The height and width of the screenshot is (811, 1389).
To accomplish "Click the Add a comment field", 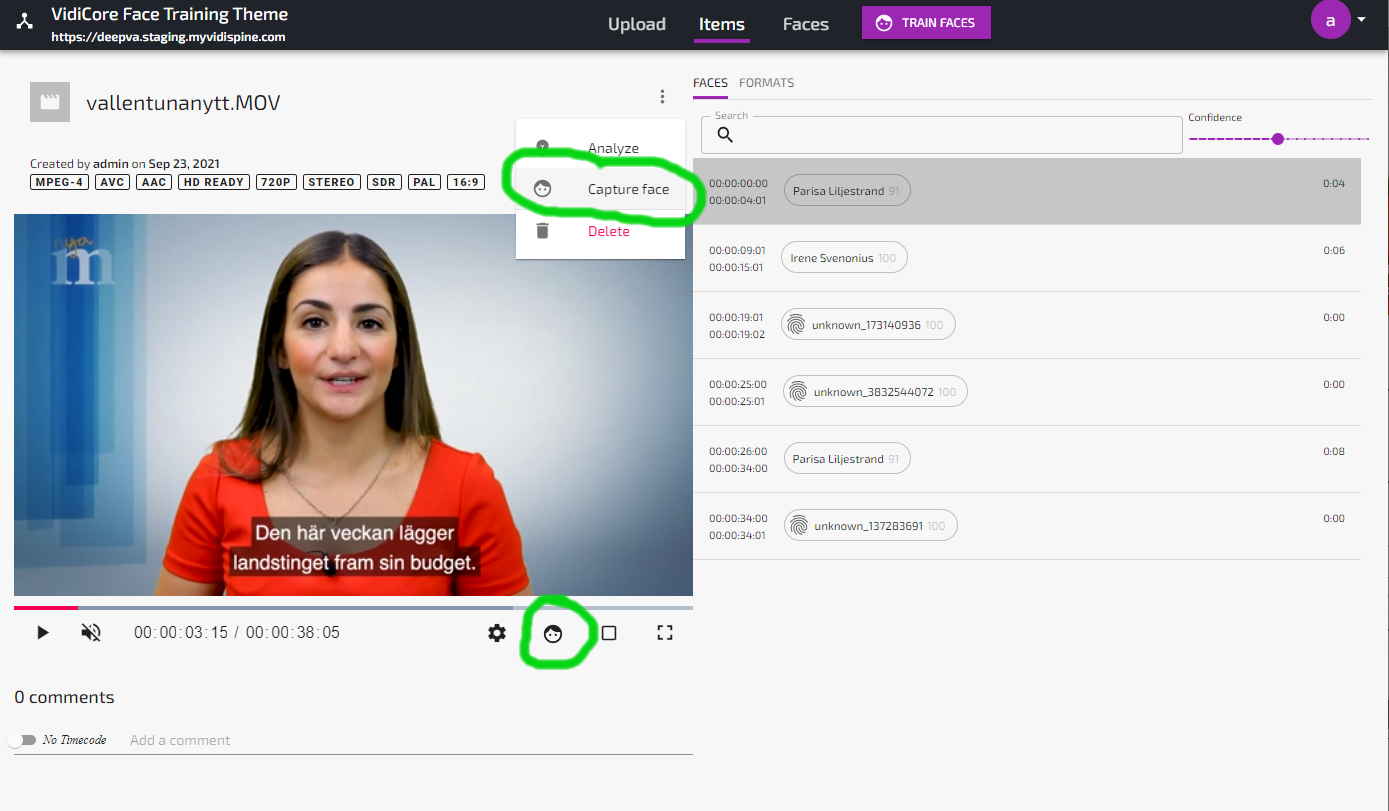I will tap(400, 740).
